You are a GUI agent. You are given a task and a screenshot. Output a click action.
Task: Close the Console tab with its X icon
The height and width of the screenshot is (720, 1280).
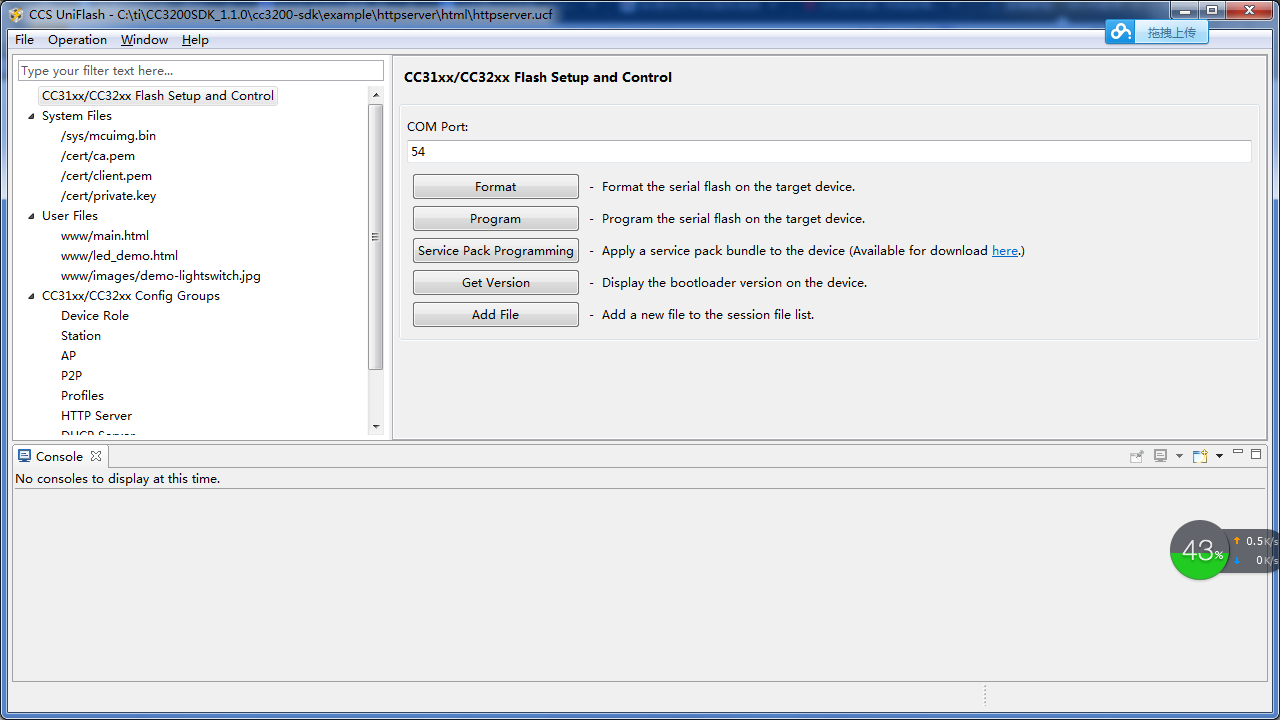pos(96,456)
